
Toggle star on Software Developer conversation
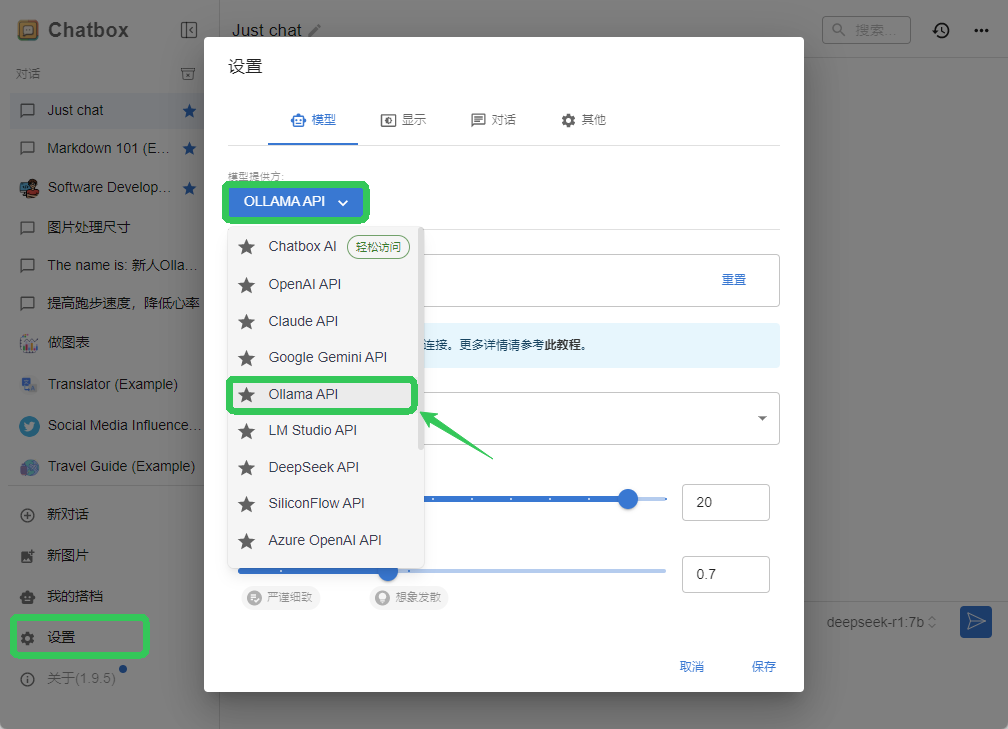click(189, 188)
